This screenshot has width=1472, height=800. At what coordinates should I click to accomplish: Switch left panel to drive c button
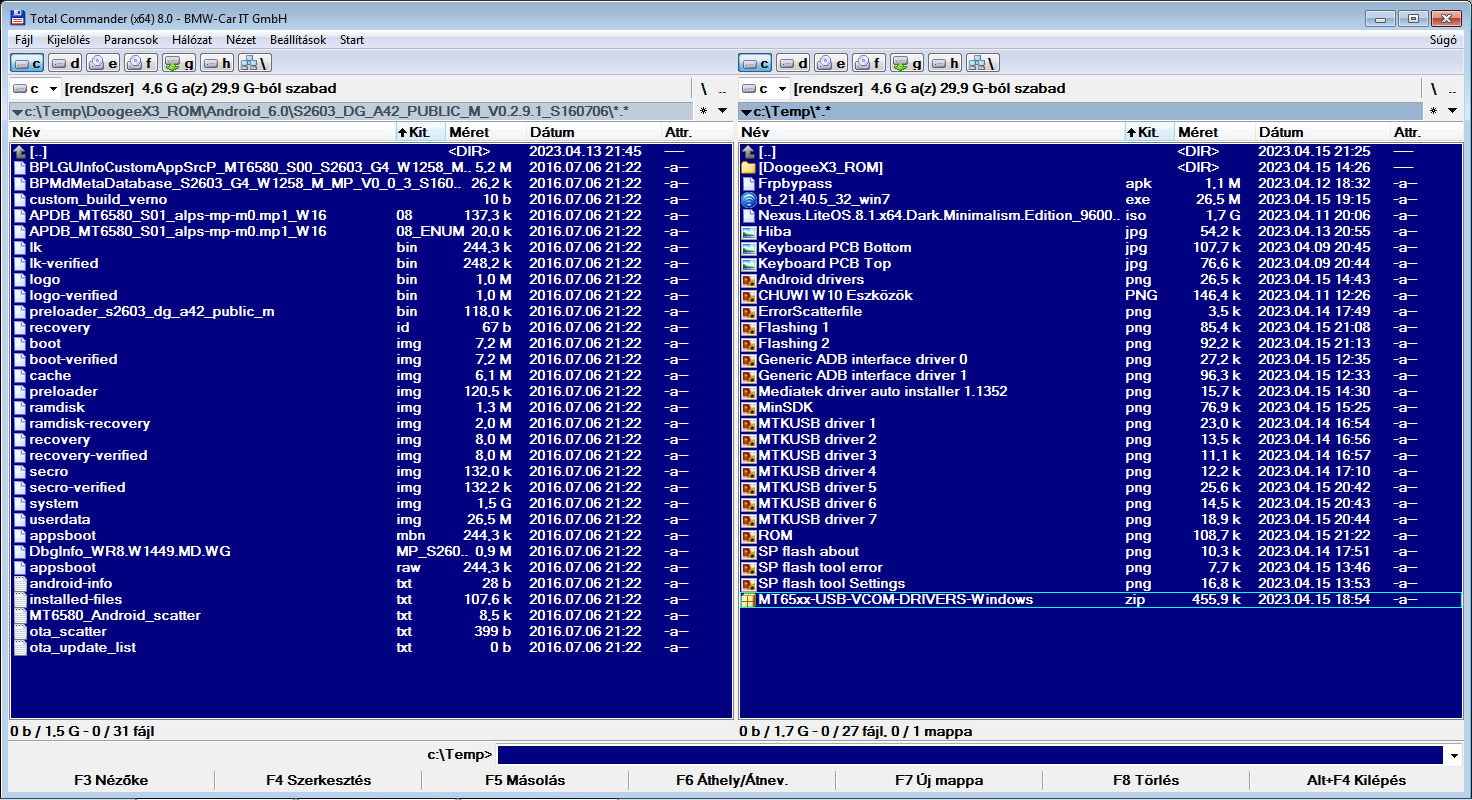(x=27, y=63)
